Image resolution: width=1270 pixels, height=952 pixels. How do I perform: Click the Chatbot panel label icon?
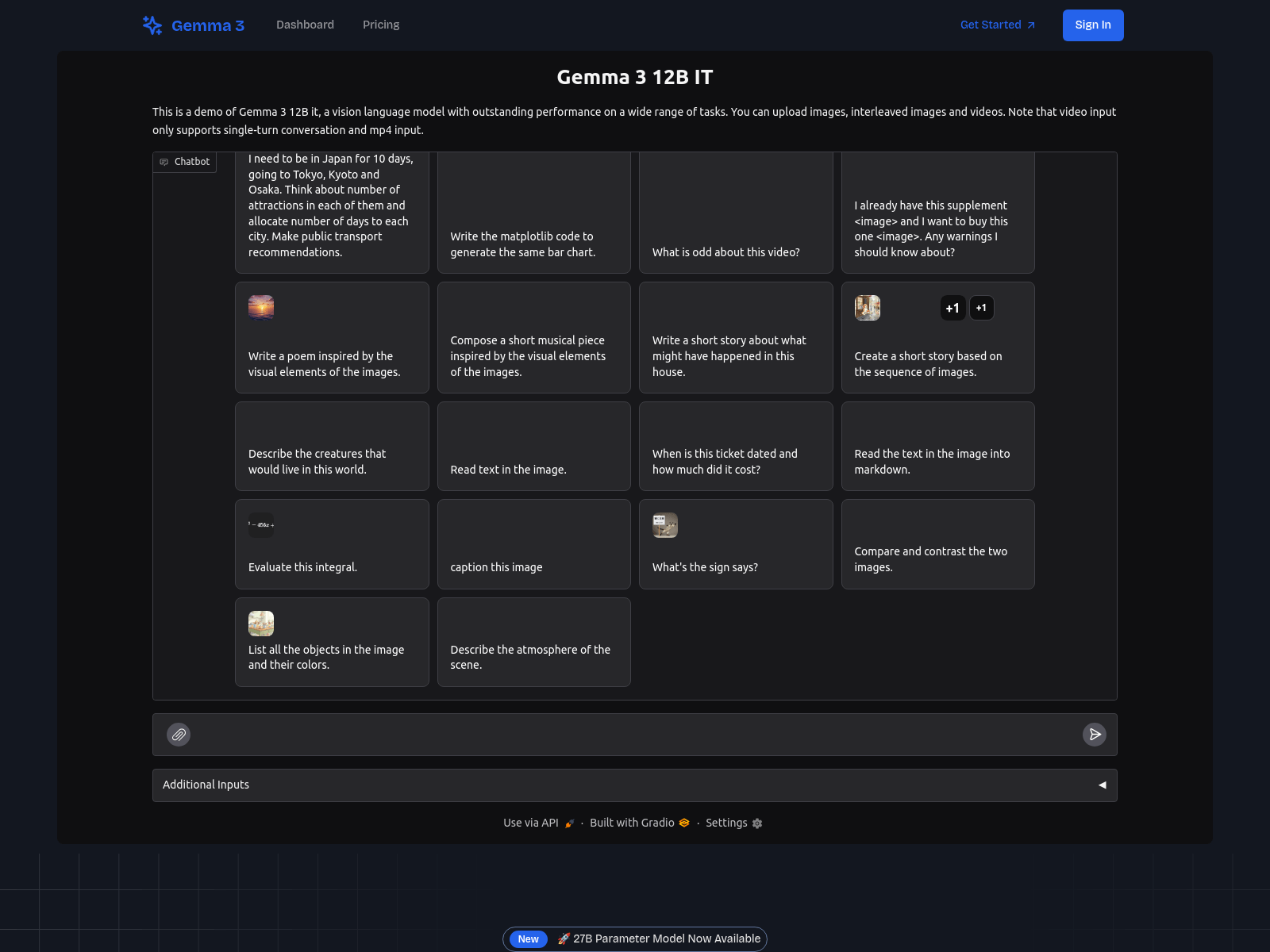[x=165, y=162]
